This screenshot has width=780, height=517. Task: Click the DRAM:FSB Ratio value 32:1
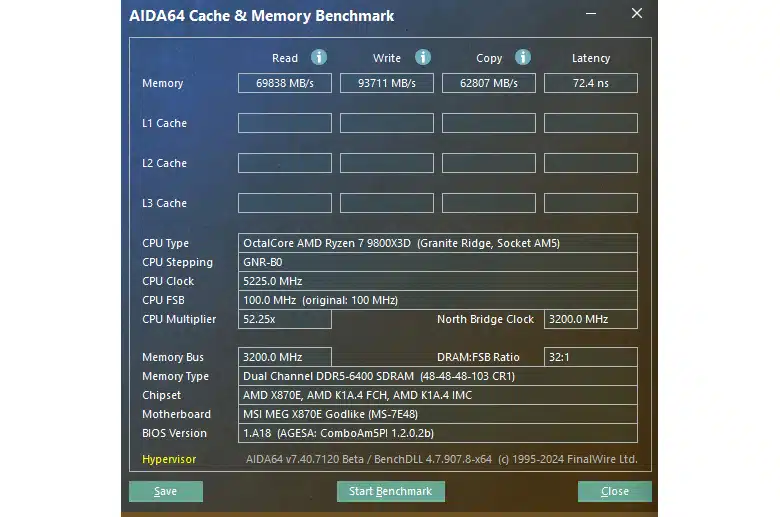[590, 357]
